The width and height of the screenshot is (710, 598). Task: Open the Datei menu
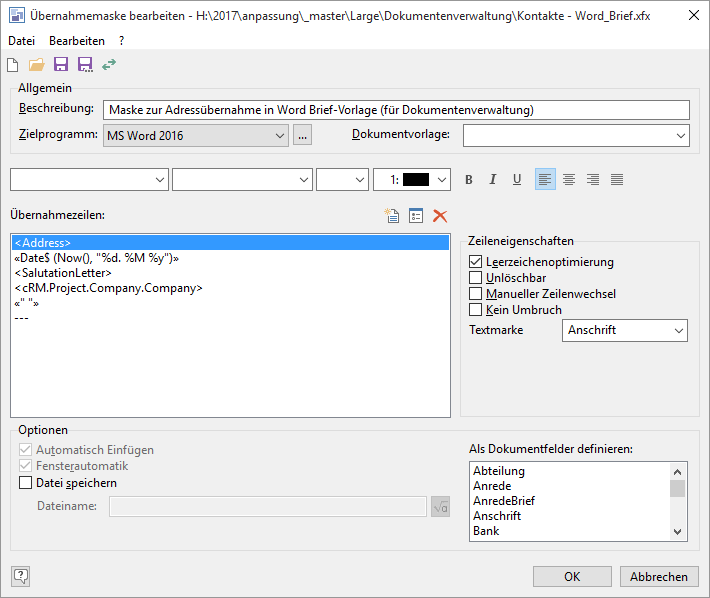pos(21,41)
